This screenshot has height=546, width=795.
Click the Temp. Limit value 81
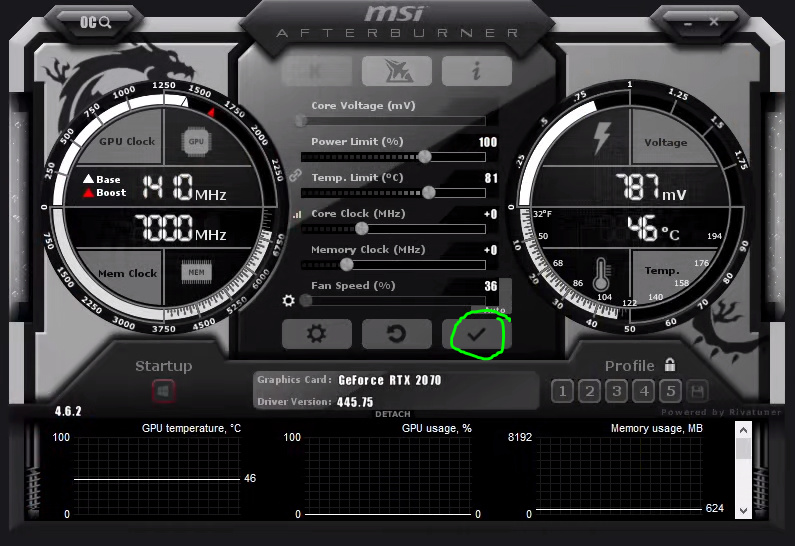point(491,178)
